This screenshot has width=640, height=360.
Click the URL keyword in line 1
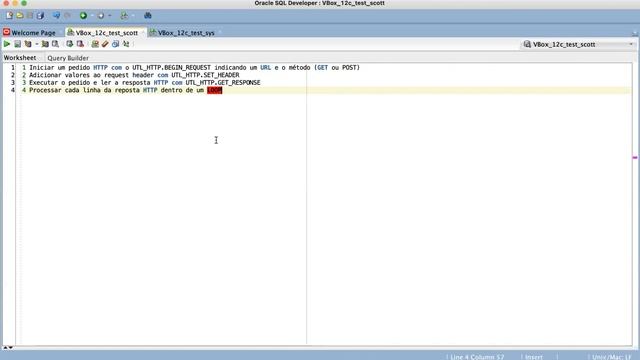265,68
